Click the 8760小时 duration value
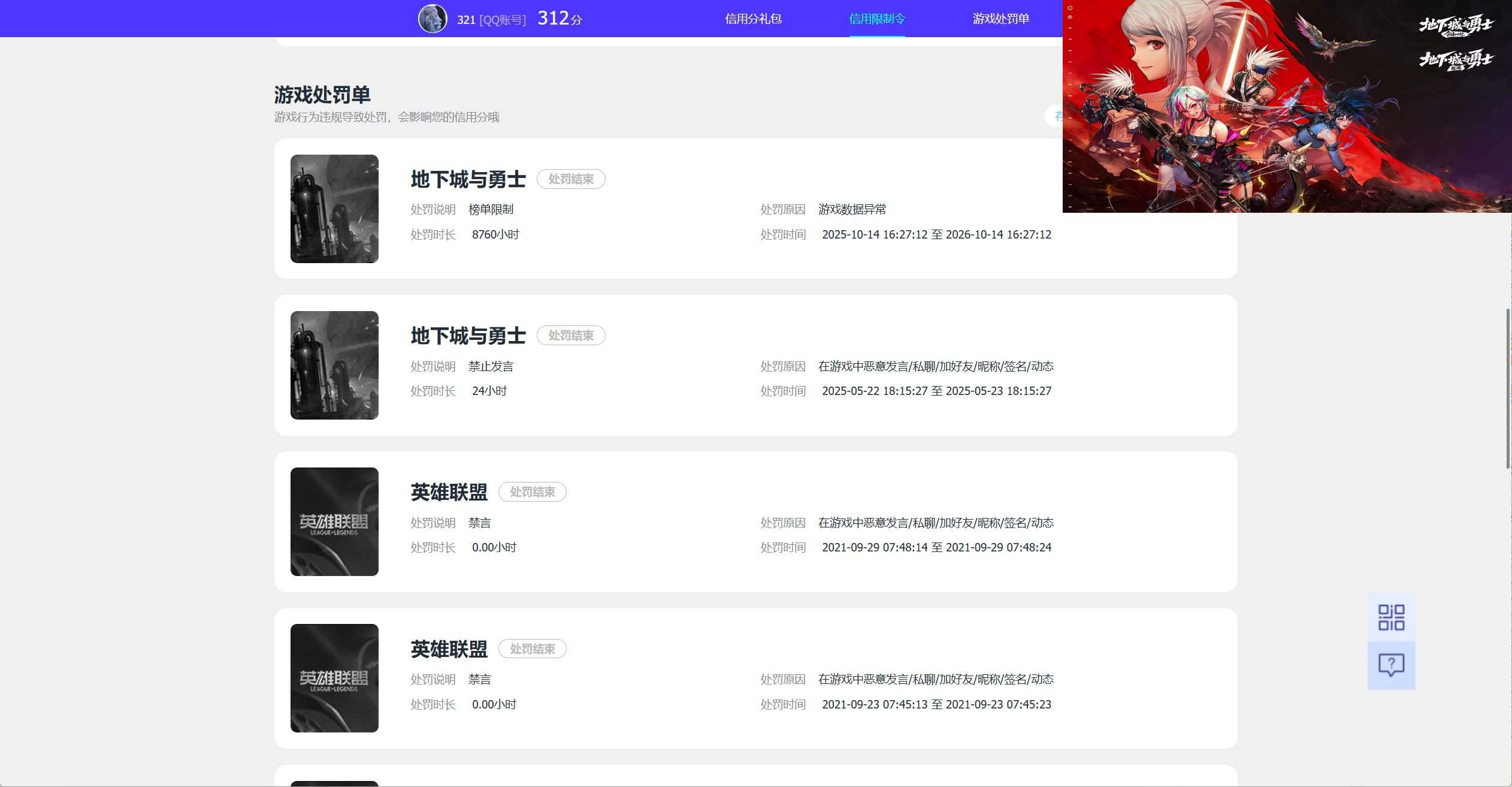1512x787 pixels. pyautogui.click(x=495, y=234)
